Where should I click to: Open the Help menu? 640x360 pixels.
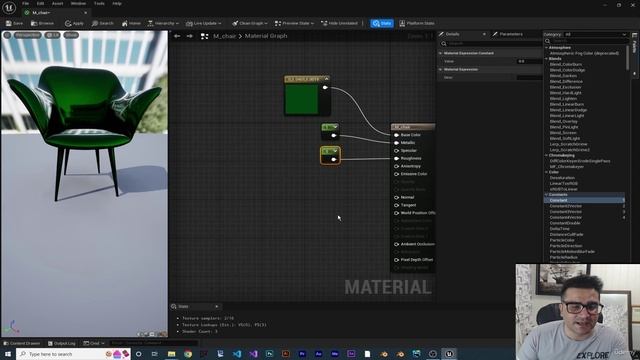click(117, 3)
